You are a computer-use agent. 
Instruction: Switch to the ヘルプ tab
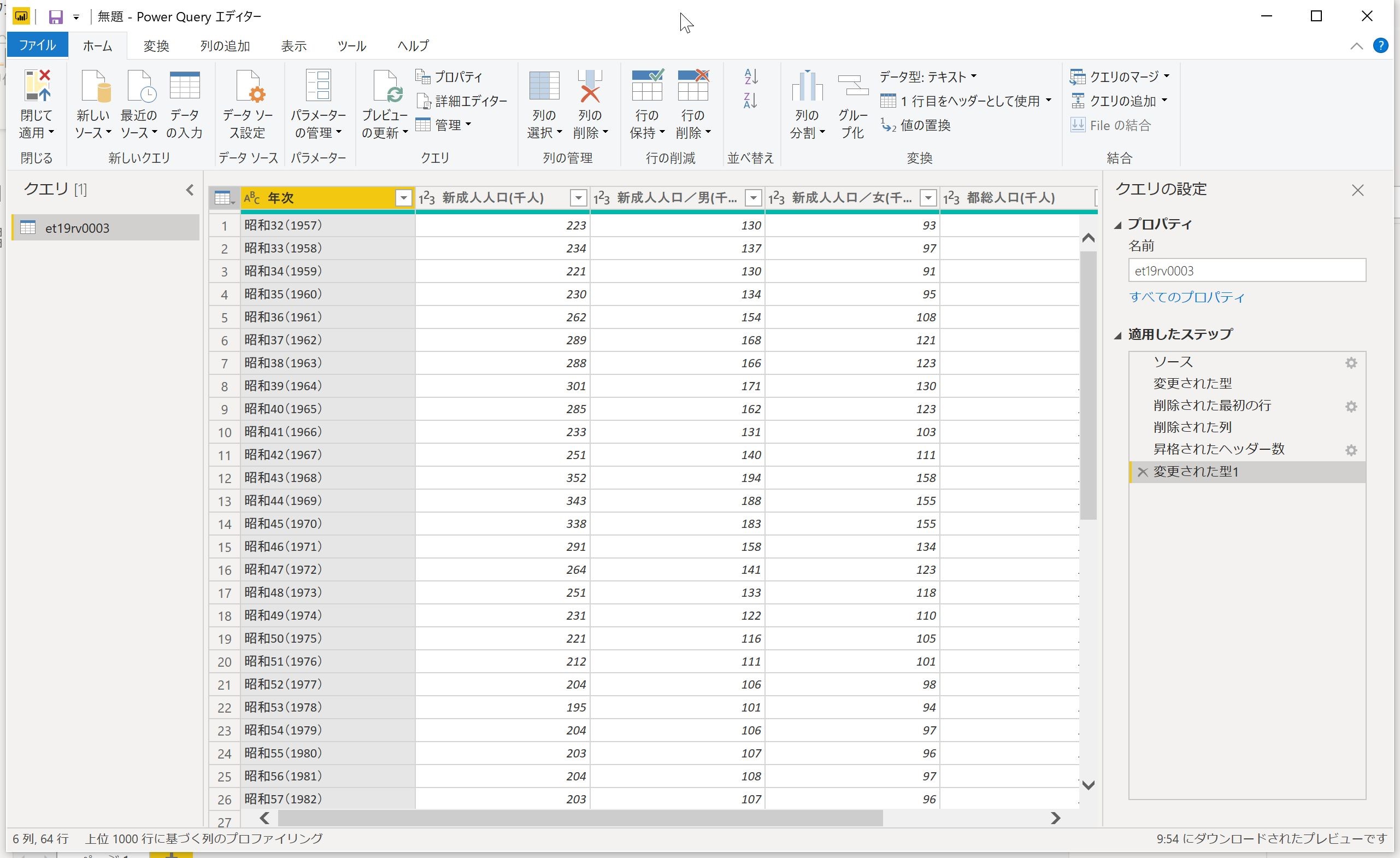point(413,46)
